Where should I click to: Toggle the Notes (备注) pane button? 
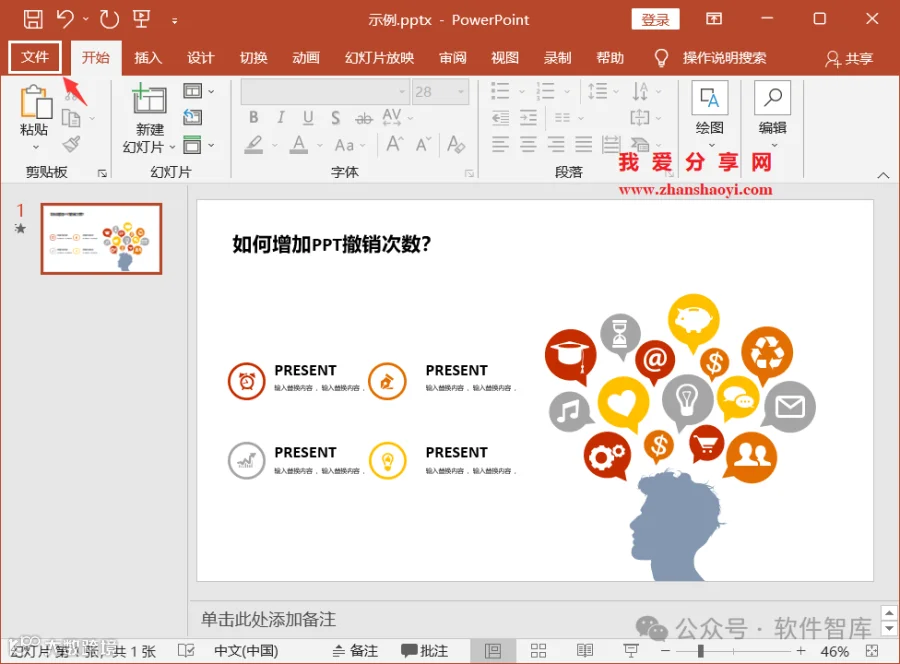[x=355, y=651]
